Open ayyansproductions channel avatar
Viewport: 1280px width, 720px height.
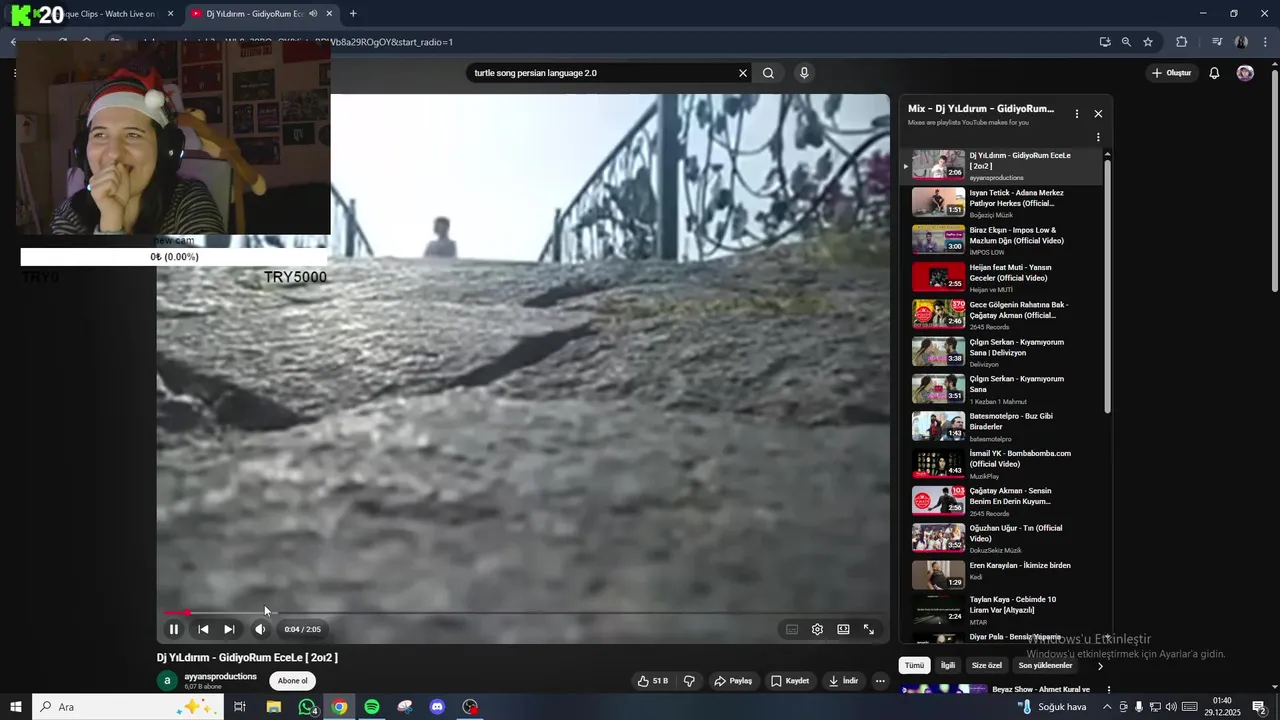point(167,681)
